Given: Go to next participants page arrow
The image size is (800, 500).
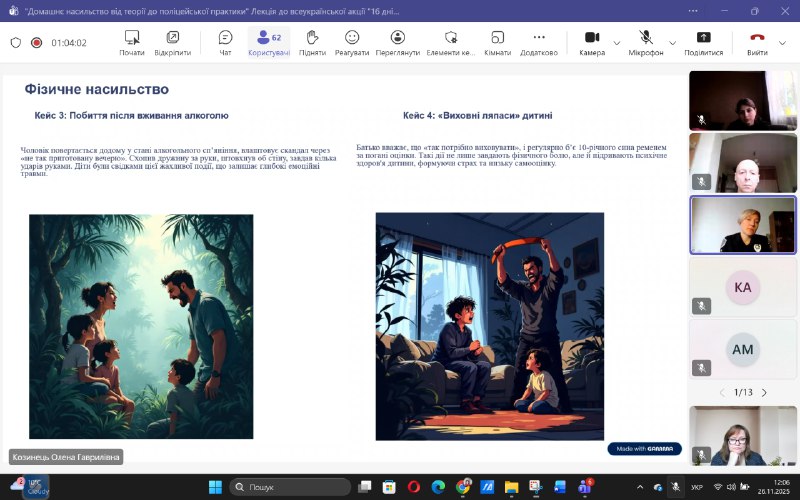Looking at the screenshot, I should pos(764,392).
